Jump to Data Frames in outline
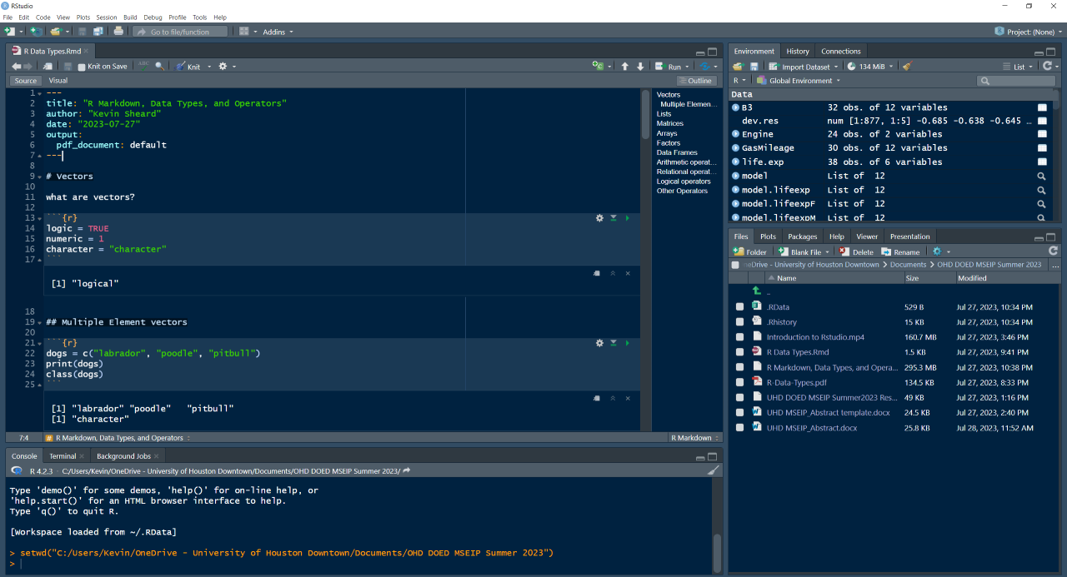The height and width of the screenshot is (577, 1067). (x=676, y=152)
